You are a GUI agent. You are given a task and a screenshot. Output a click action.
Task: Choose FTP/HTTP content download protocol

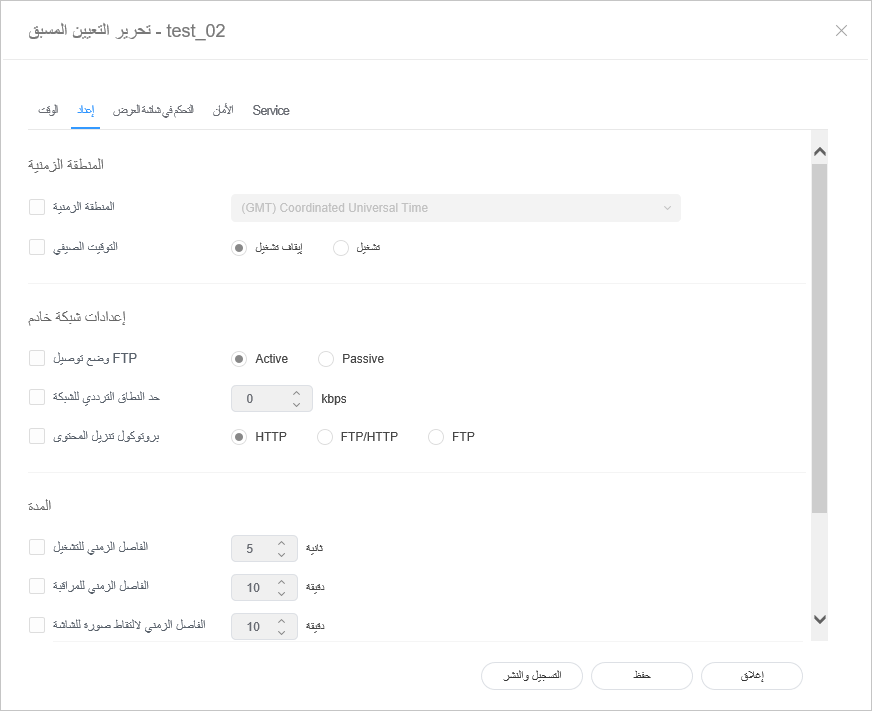click(x=324, y=437)
